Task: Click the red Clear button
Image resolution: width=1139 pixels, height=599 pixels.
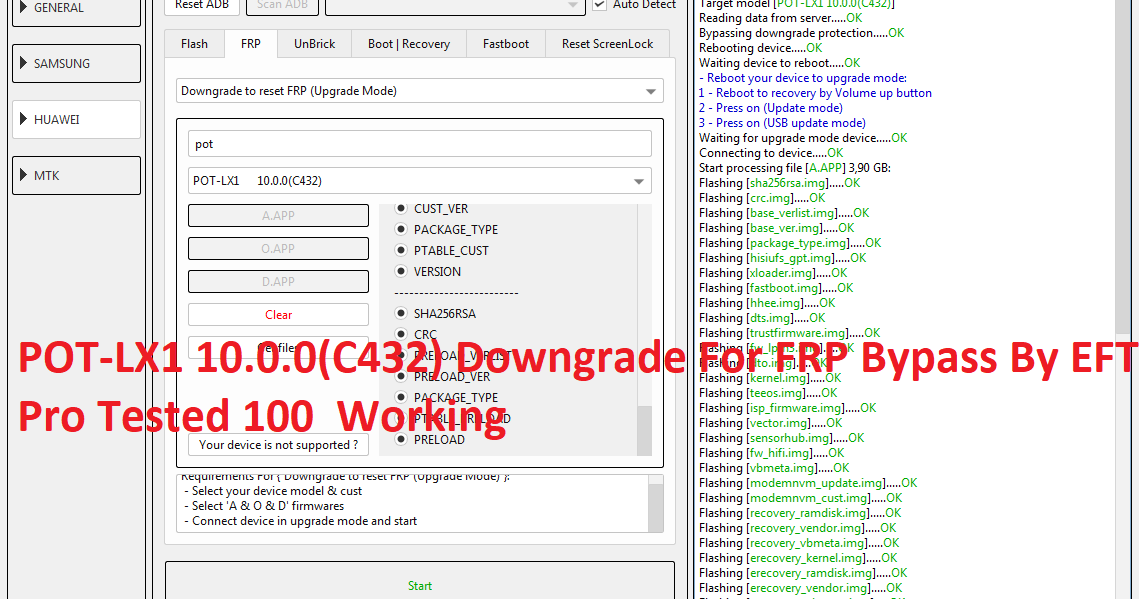Action: [278, 314]
